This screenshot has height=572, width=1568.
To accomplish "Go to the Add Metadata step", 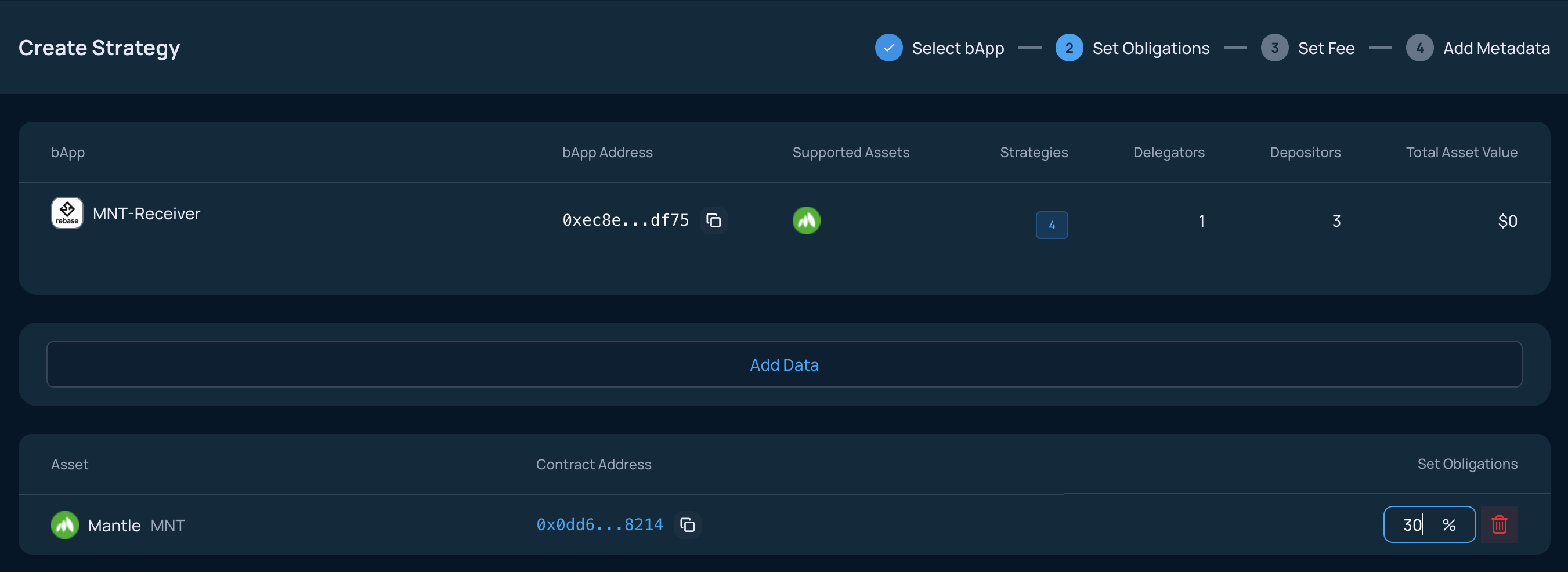I will point(1496,48).
